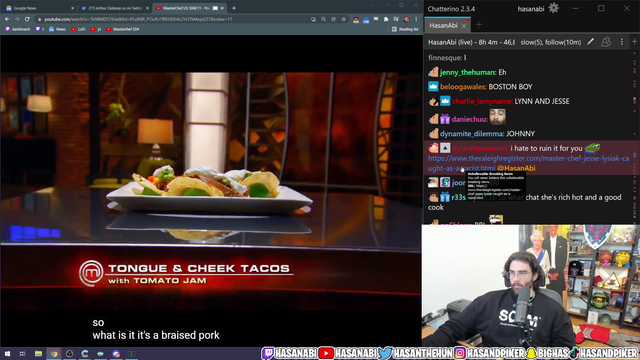Screen dimensions: 640x360
Task: Open the chat header three-dot menu
Action: pos(622,42)
